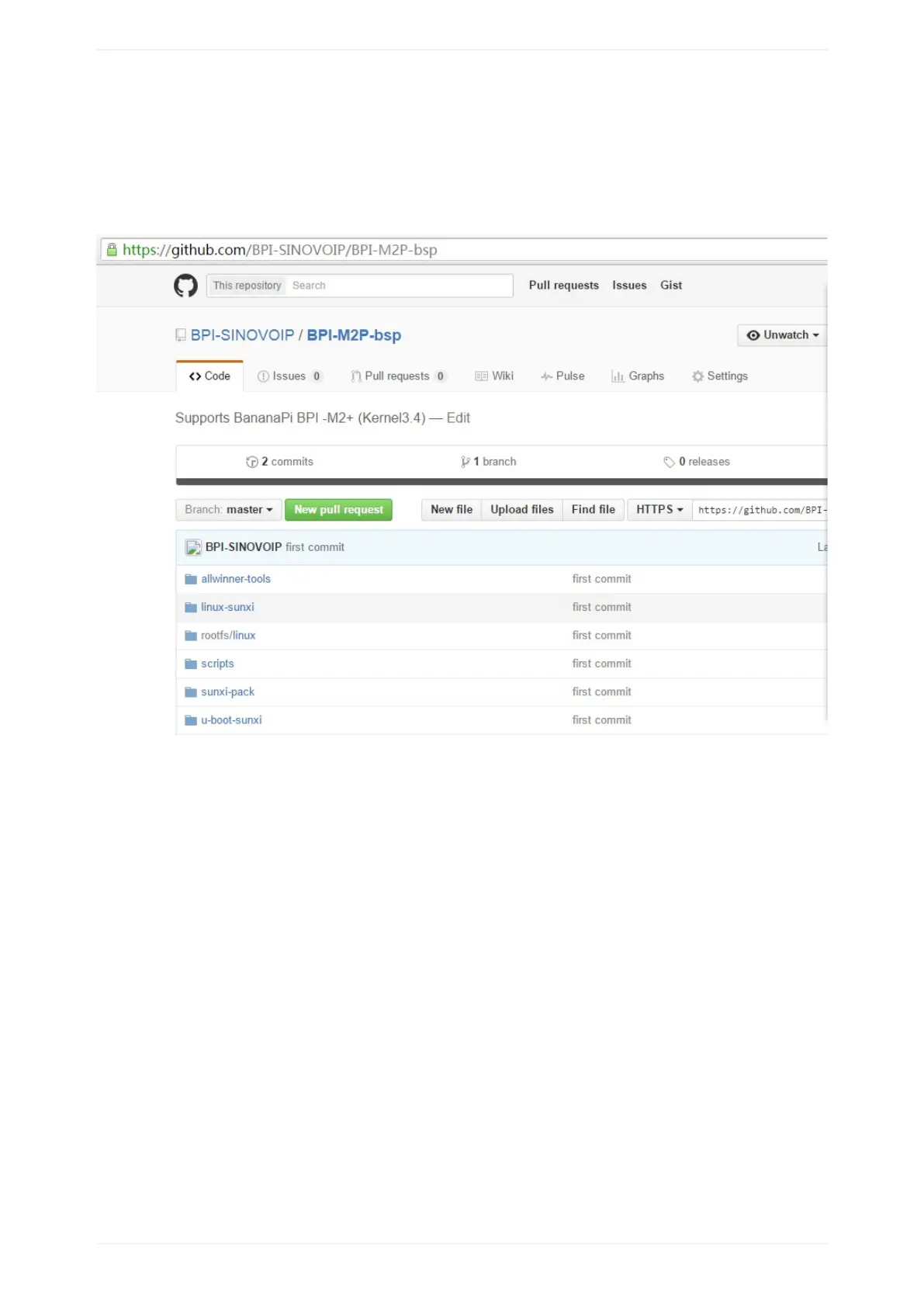This screenshot has height=1307, width=924.
Task: Switch to the repository Pull requests tab
Action: point(398,376)
